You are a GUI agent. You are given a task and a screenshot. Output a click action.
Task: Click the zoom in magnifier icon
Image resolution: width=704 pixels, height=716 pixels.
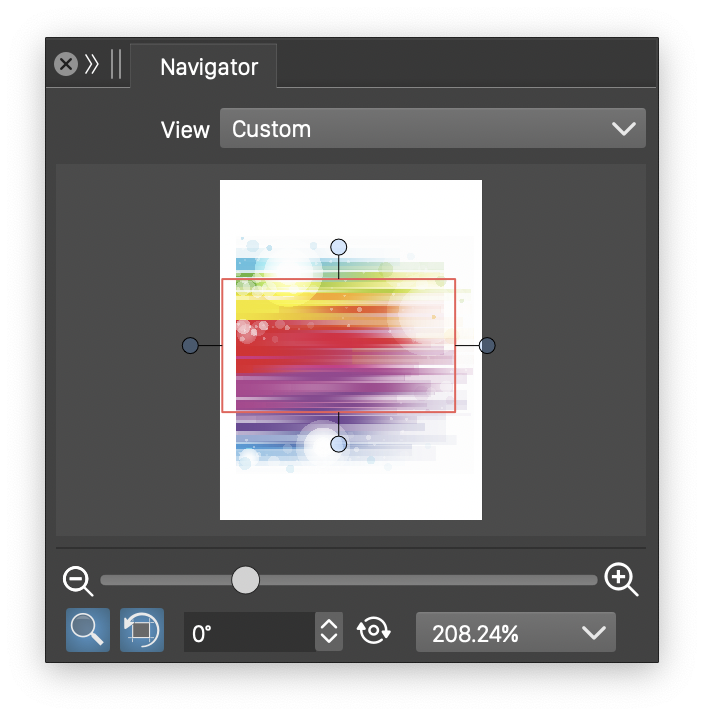[x=621, y=580]
